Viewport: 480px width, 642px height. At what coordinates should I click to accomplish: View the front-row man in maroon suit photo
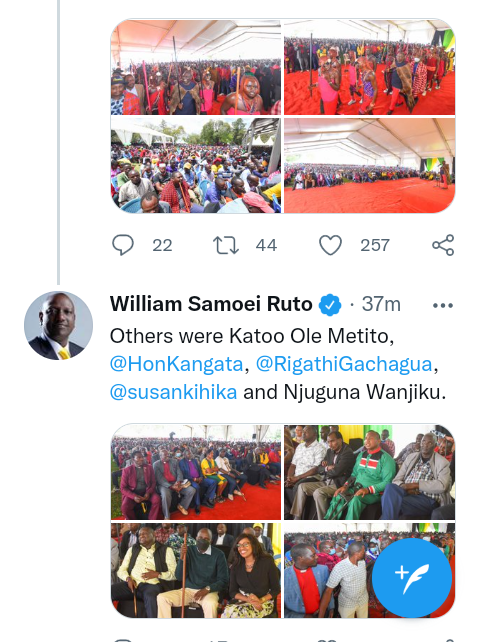coord(196,472)
